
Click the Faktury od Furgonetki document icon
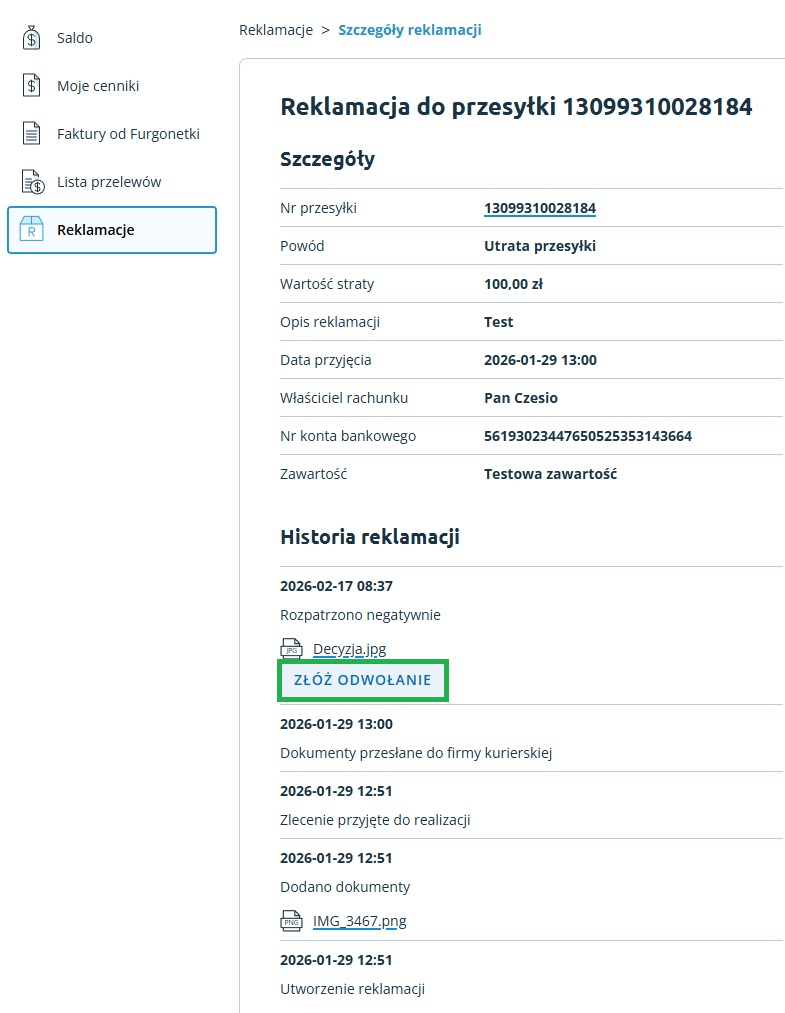tap(32, 134)
